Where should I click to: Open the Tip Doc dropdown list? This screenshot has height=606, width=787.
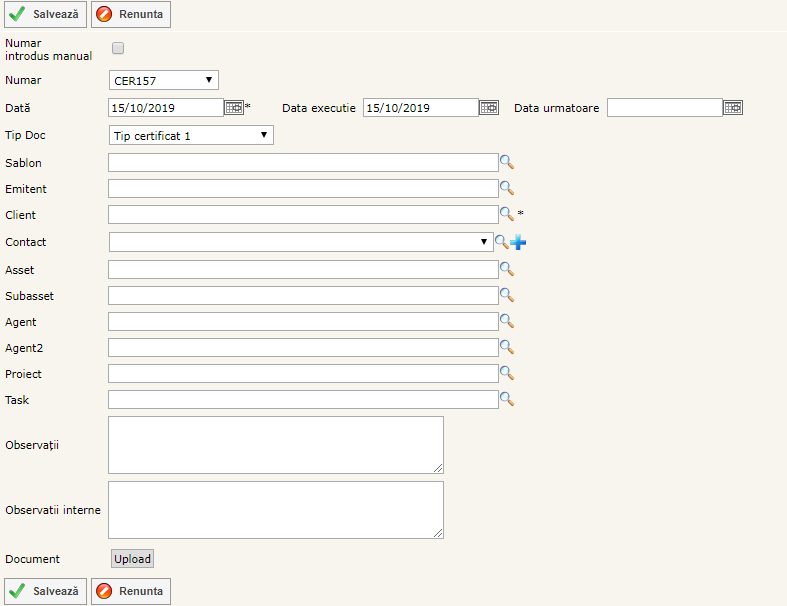click(190, 135)
